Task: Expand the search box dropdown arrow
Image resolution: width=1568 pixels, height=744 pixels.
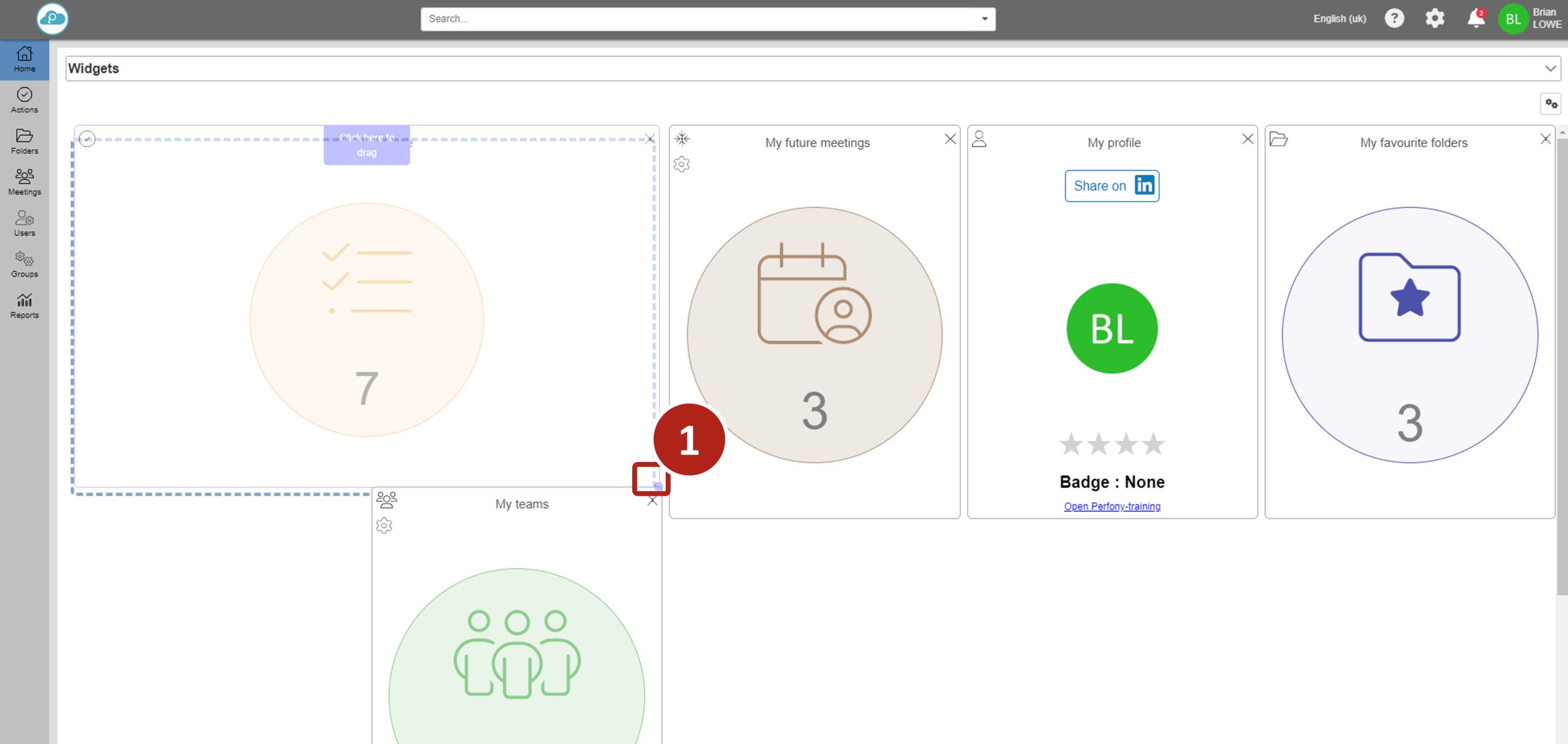Action: (x=984, y=19)
